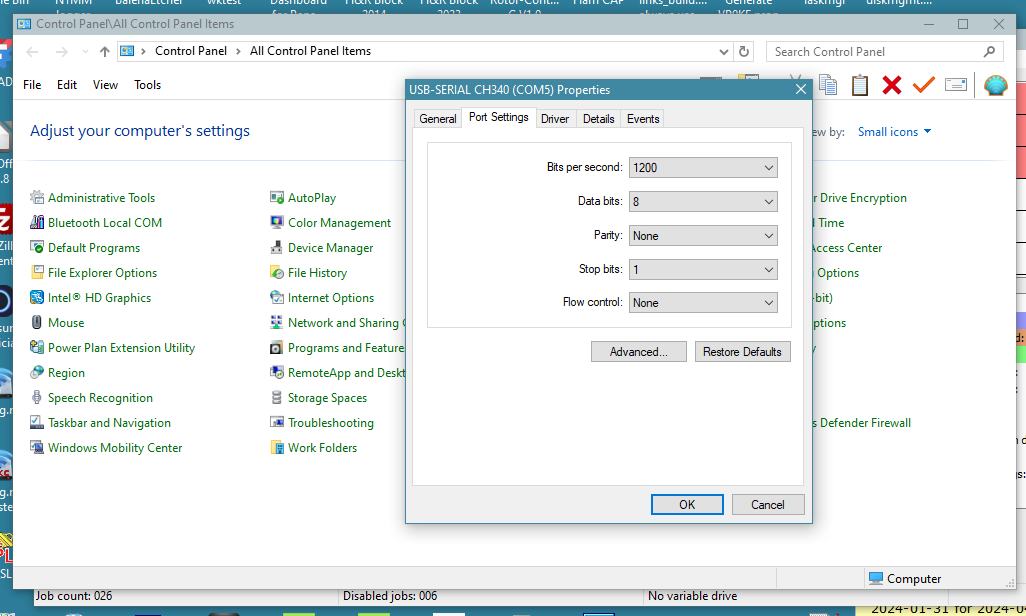This screenshot has height=616, width=1026.
Task: Select the Port Settings tab
Action: click(x=499, y=117)
